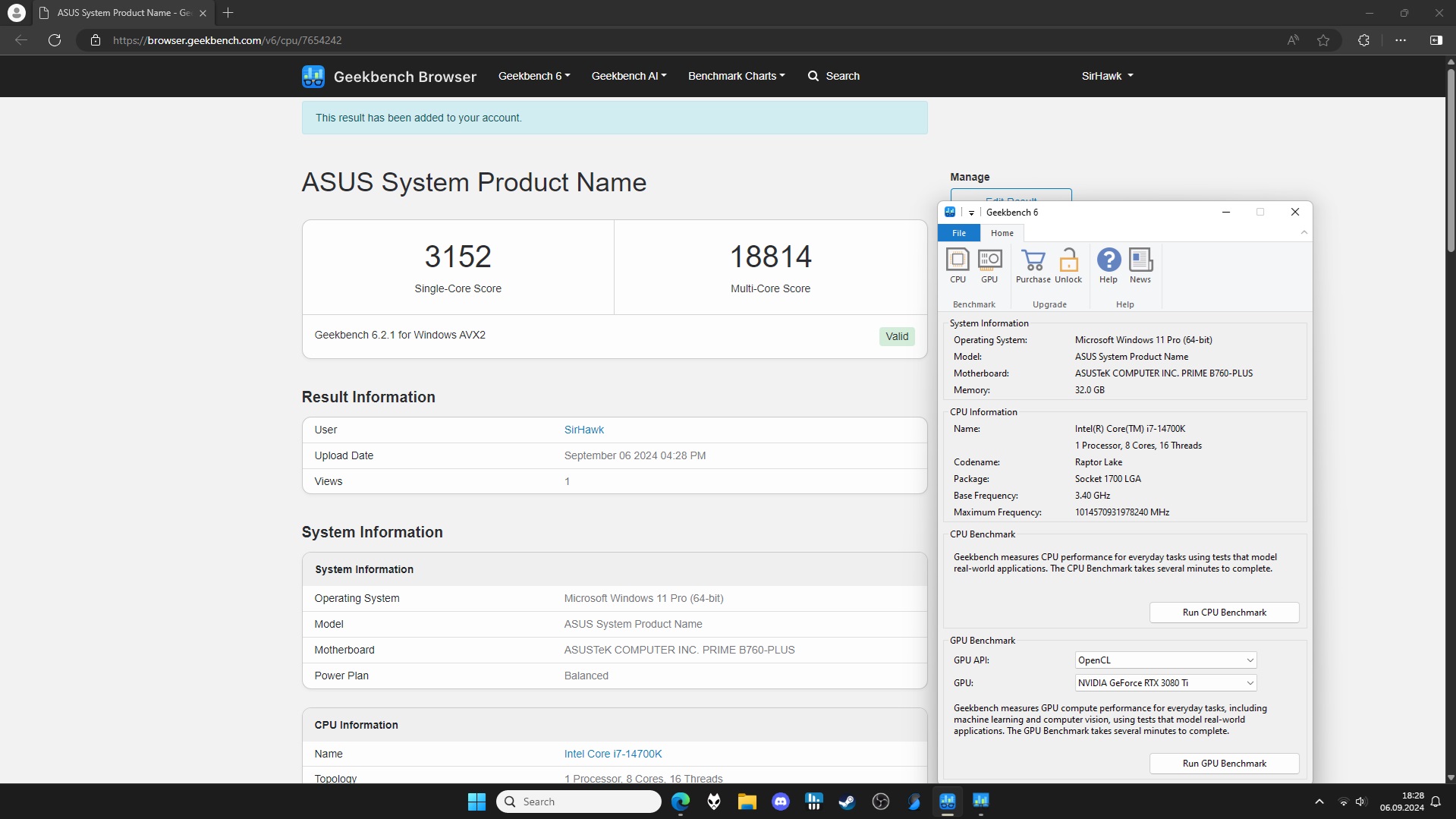This screenshot has height=819, width=1456.
Task: Collapse the Geekbench ribbon with chevron
Action: pos(1303,232)
